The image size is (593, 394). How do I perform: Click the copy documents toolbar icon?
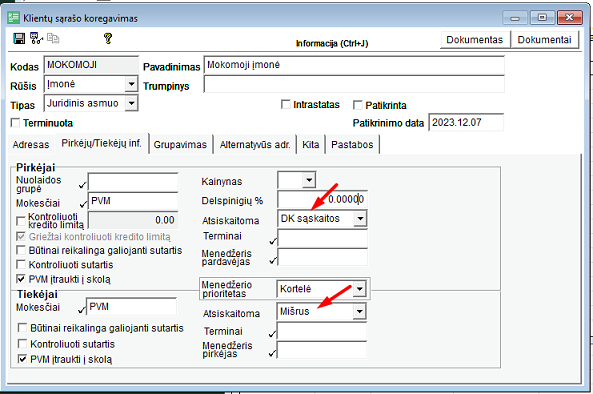coord(53,38)
